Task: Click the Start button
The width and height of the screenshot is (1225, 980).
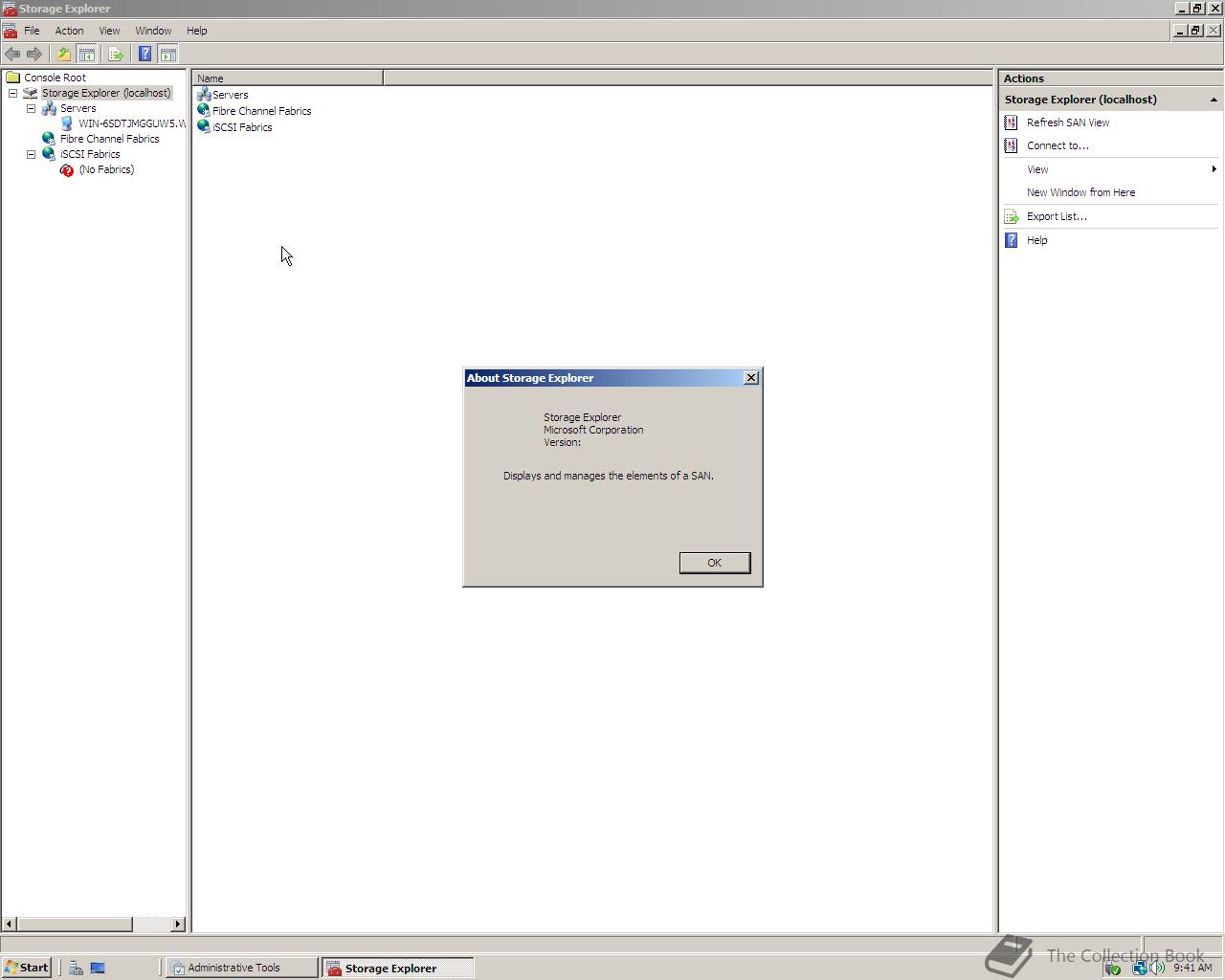Action: click(x=26, y=968)
